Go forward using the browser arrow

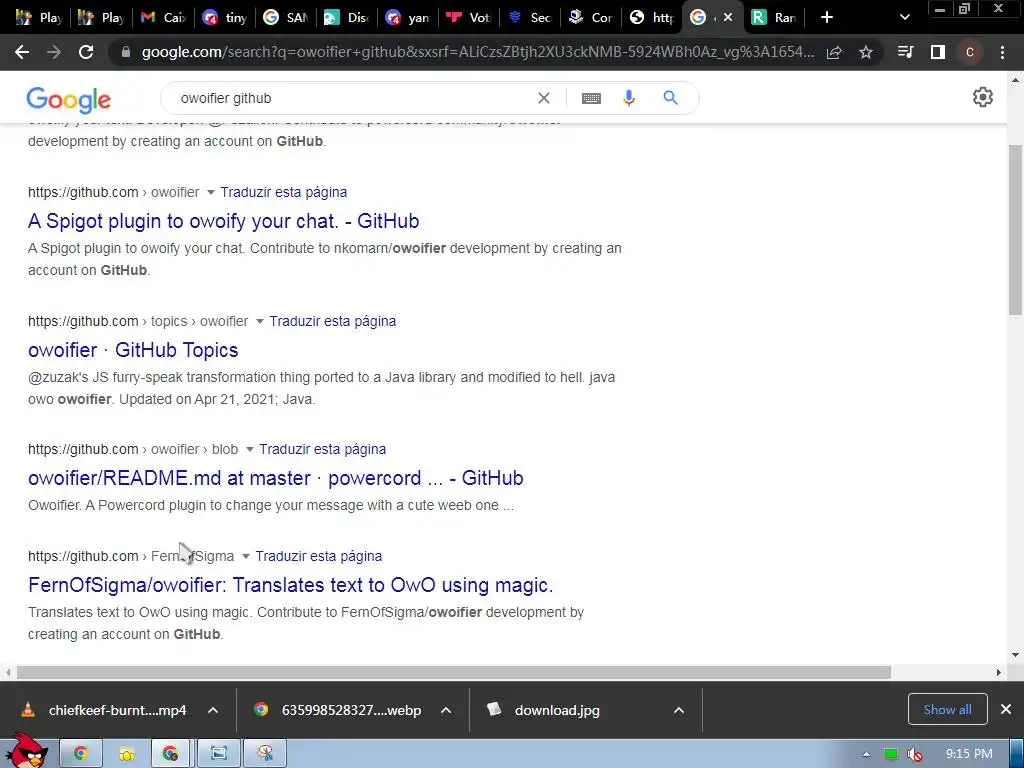tap(54, 52)
